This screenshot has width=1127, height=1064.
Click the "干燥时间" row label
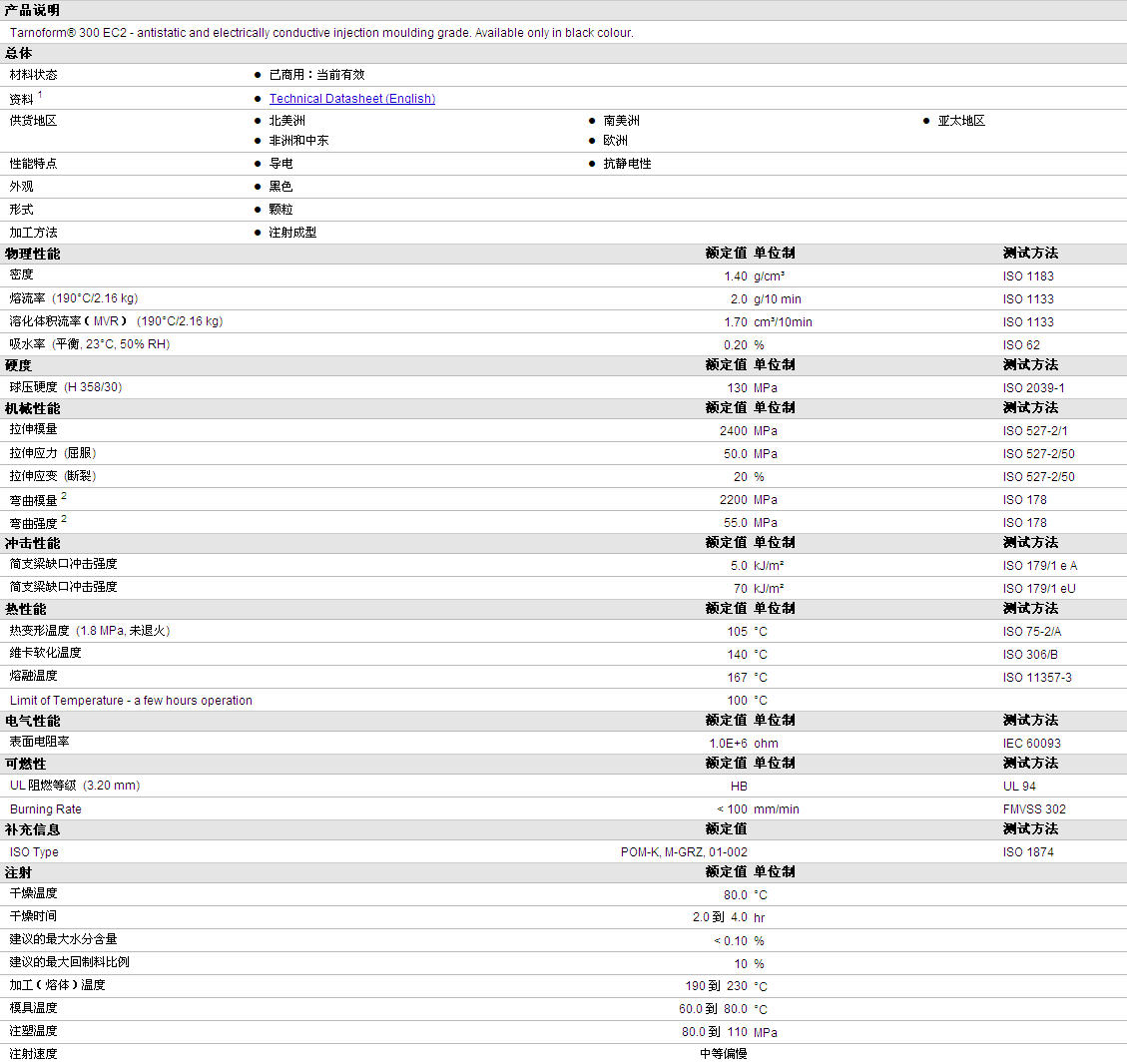coord(33,916)
